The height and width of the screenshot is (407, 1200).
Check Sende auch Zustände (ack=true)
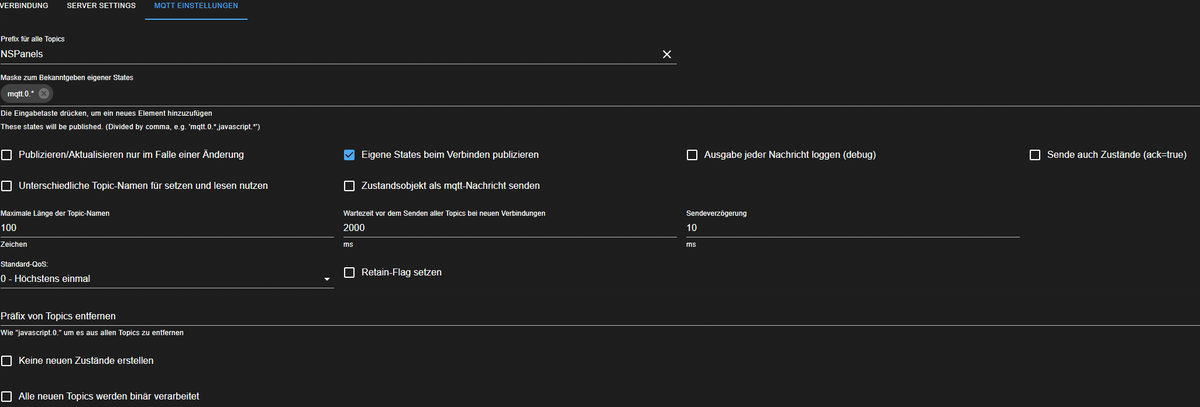1035,155
